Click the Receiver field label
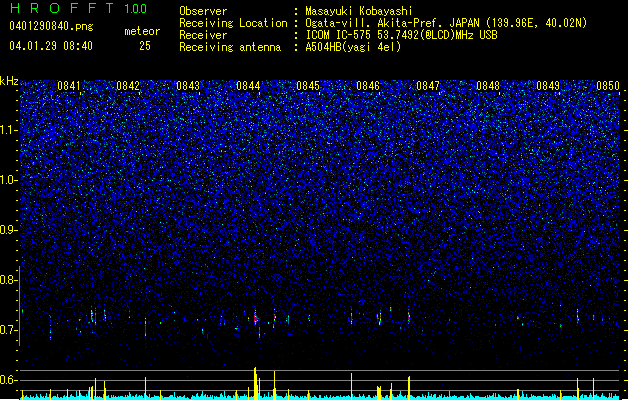Viewport: 629px width, 400px height. click(x=203, y=35)
